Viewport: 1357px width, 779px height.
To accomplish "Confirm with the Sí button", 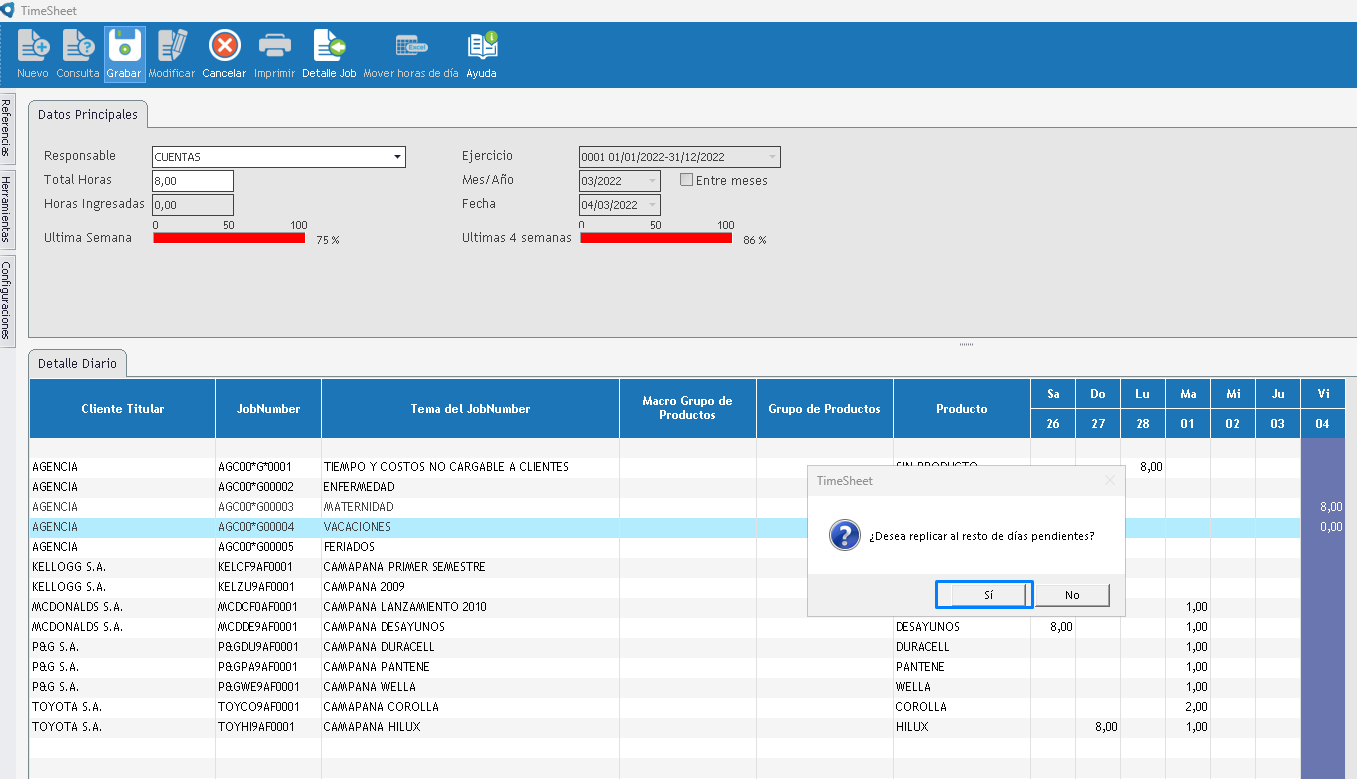I will pyautogui.click(x=988, y=595).
